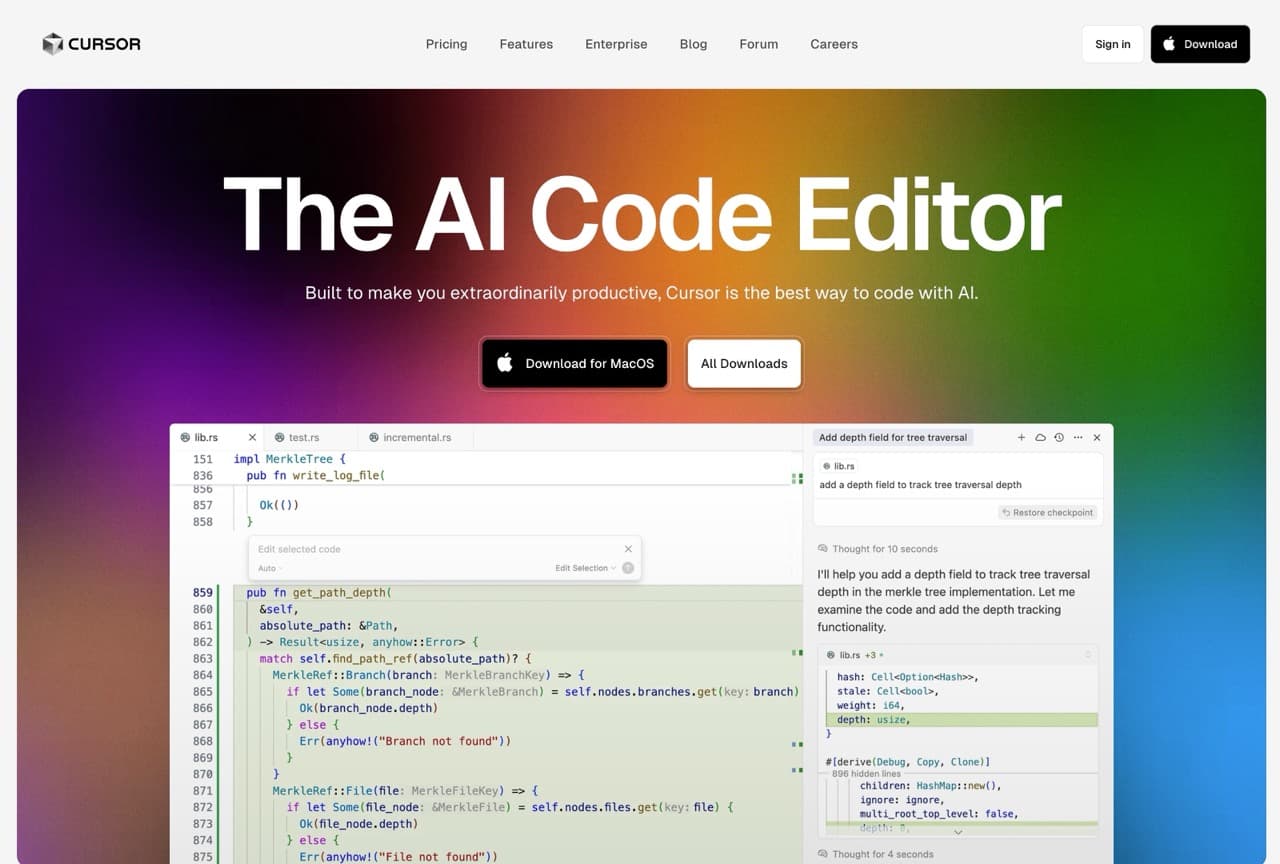The width and height of the screenshot is (1280, 864).
Task: Click Restore checkpoint
Action: point(1048,512)
